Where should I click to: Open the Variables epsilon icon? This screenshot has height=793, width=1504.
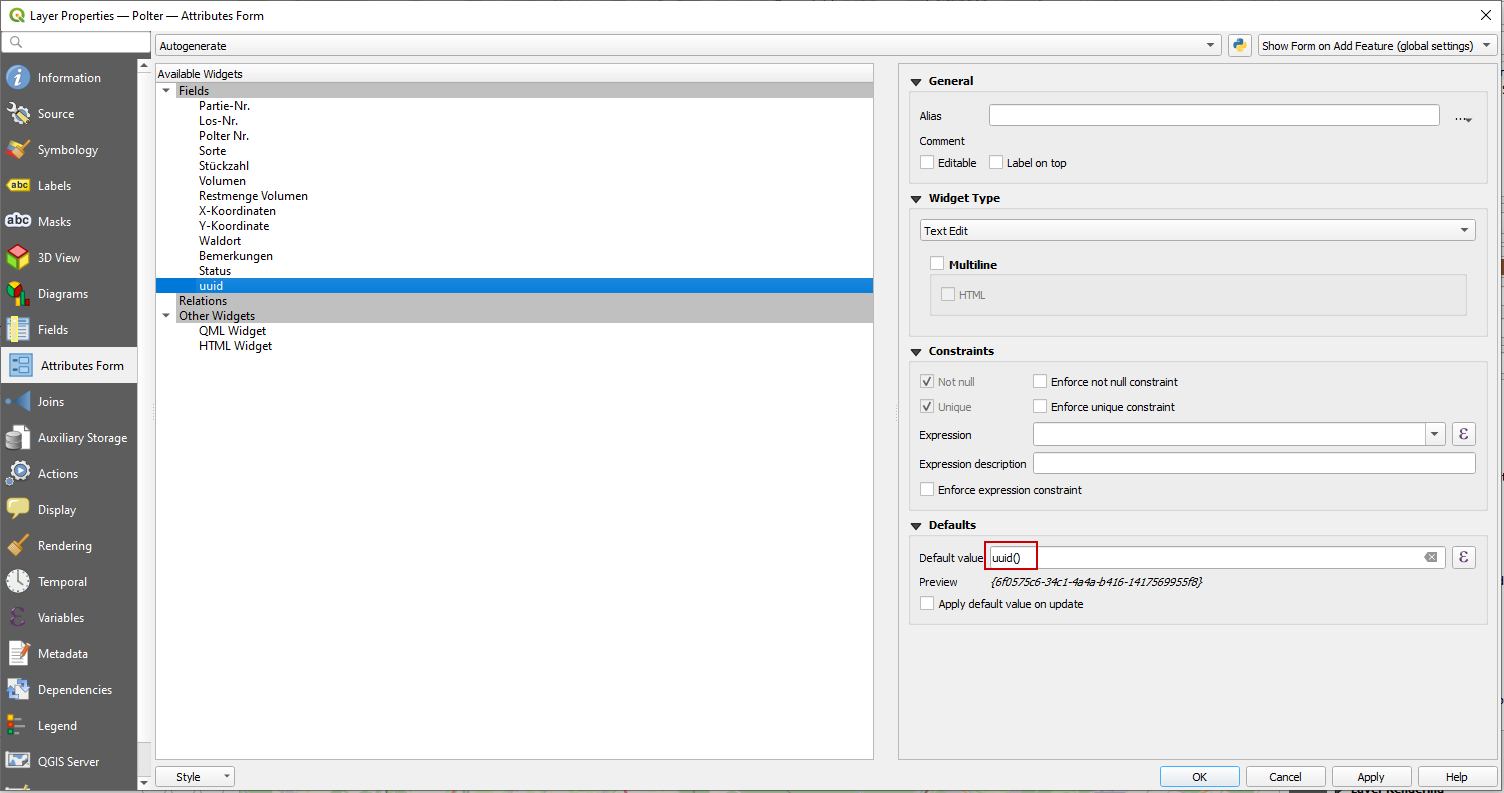pyautogui.click(x=18, y=618)
